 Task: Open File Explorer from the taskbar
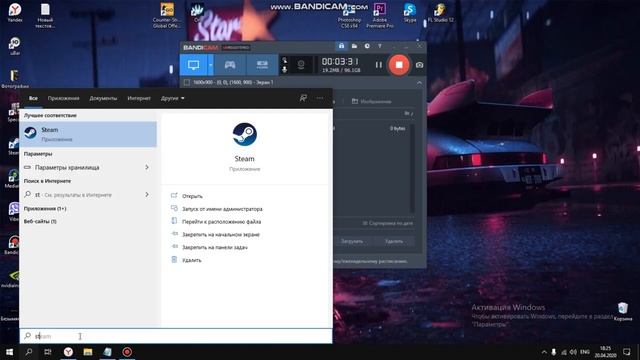pyautogui.click(x=88, y=352)
